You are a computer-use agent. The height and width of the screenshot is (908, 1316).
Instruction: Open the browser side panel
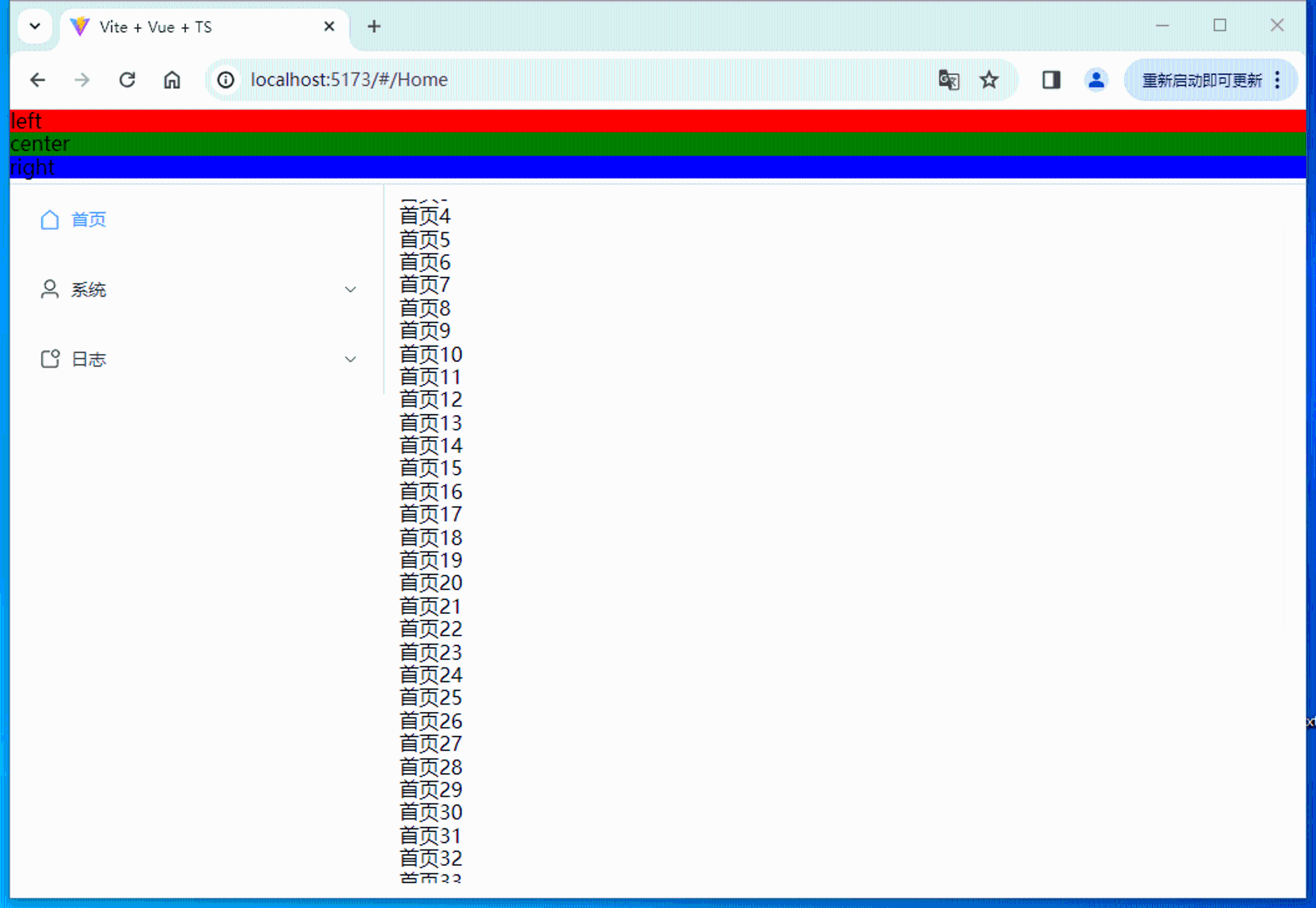tap(1051, 80)
